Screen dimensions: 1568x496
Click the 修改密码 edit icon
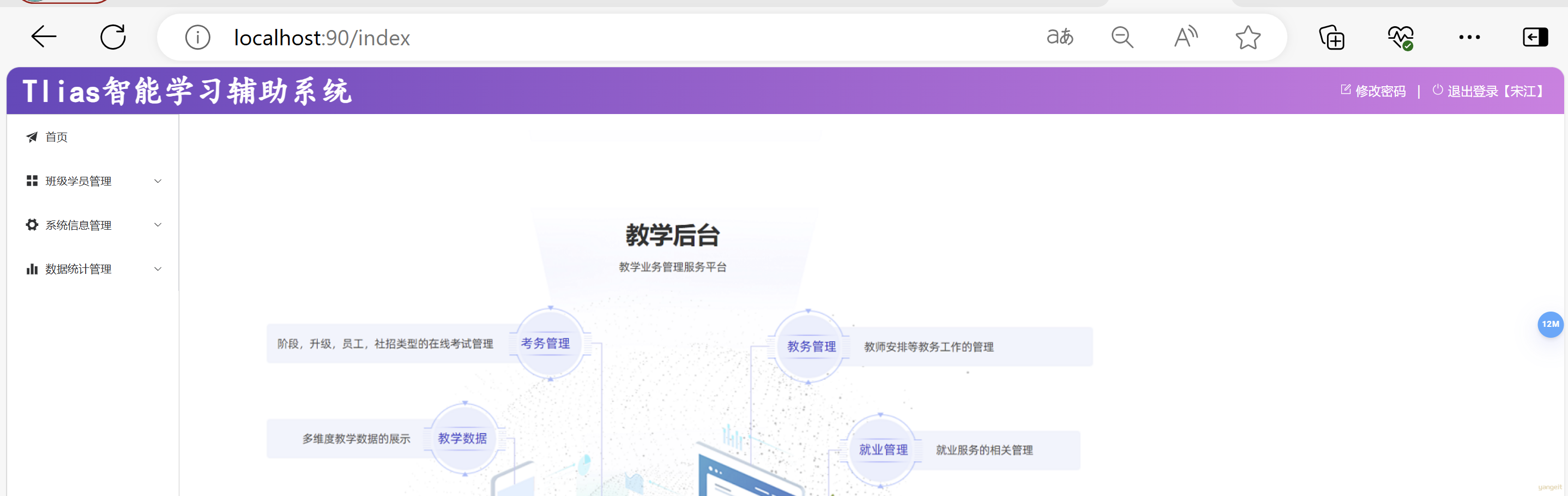(x=1346, y=89)
